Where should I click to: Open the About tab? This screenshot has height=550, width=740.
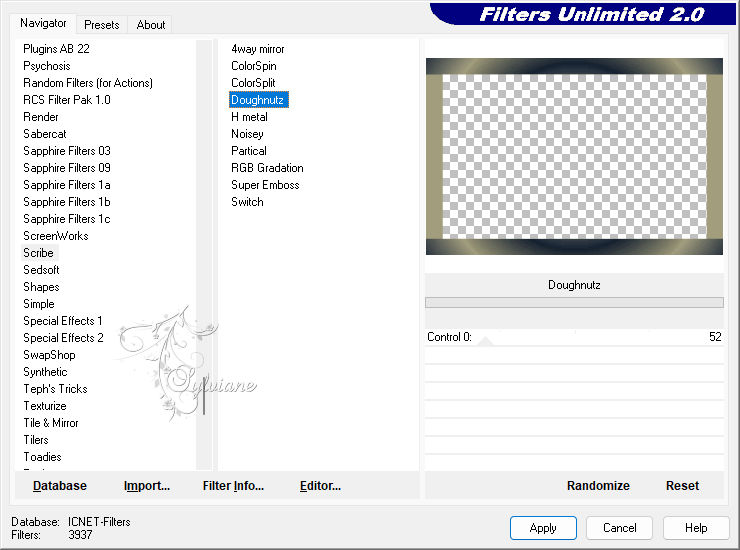pyautogui.click(x=151, y=25)
